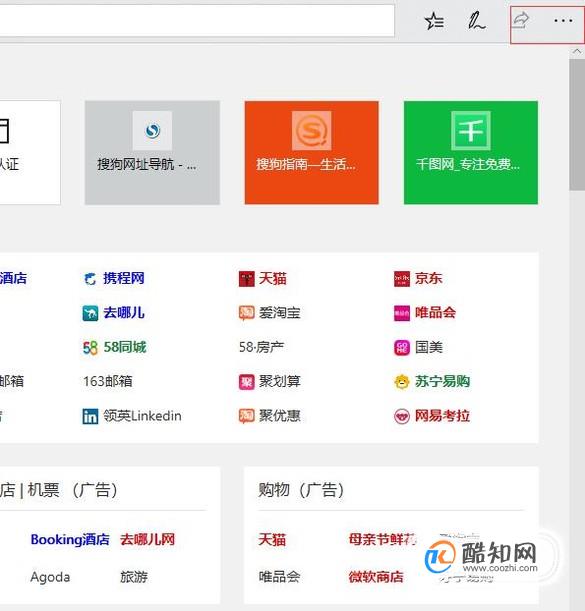Click the orange Sogou S logo icon
585x611 pixels.
coord(311,131)
